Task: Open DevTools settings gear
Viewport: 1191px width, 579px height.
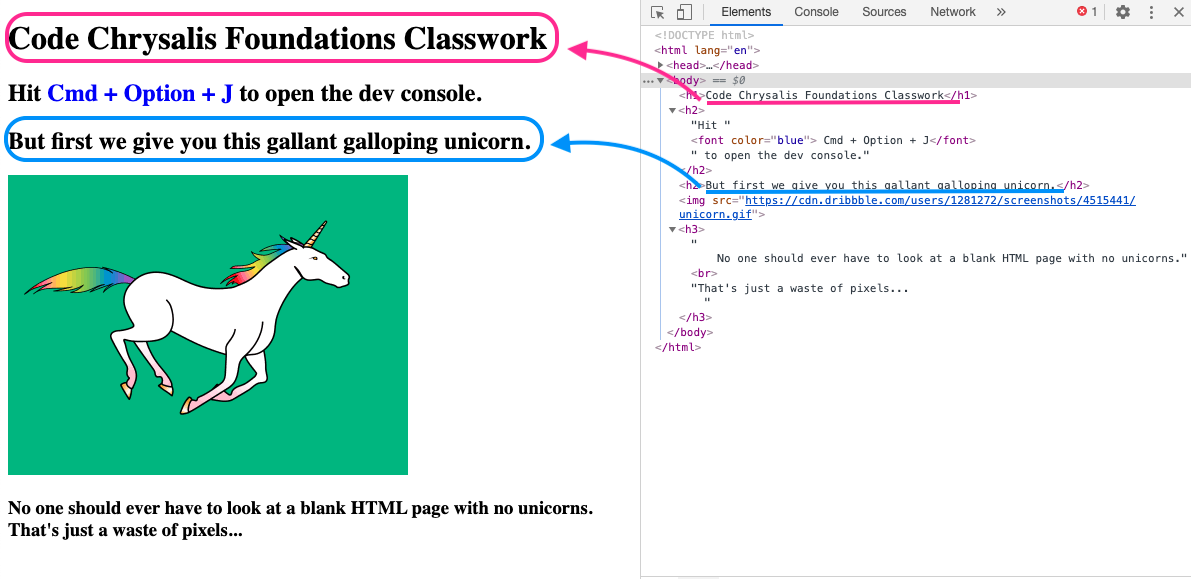Action: (x=1123, y=12)
